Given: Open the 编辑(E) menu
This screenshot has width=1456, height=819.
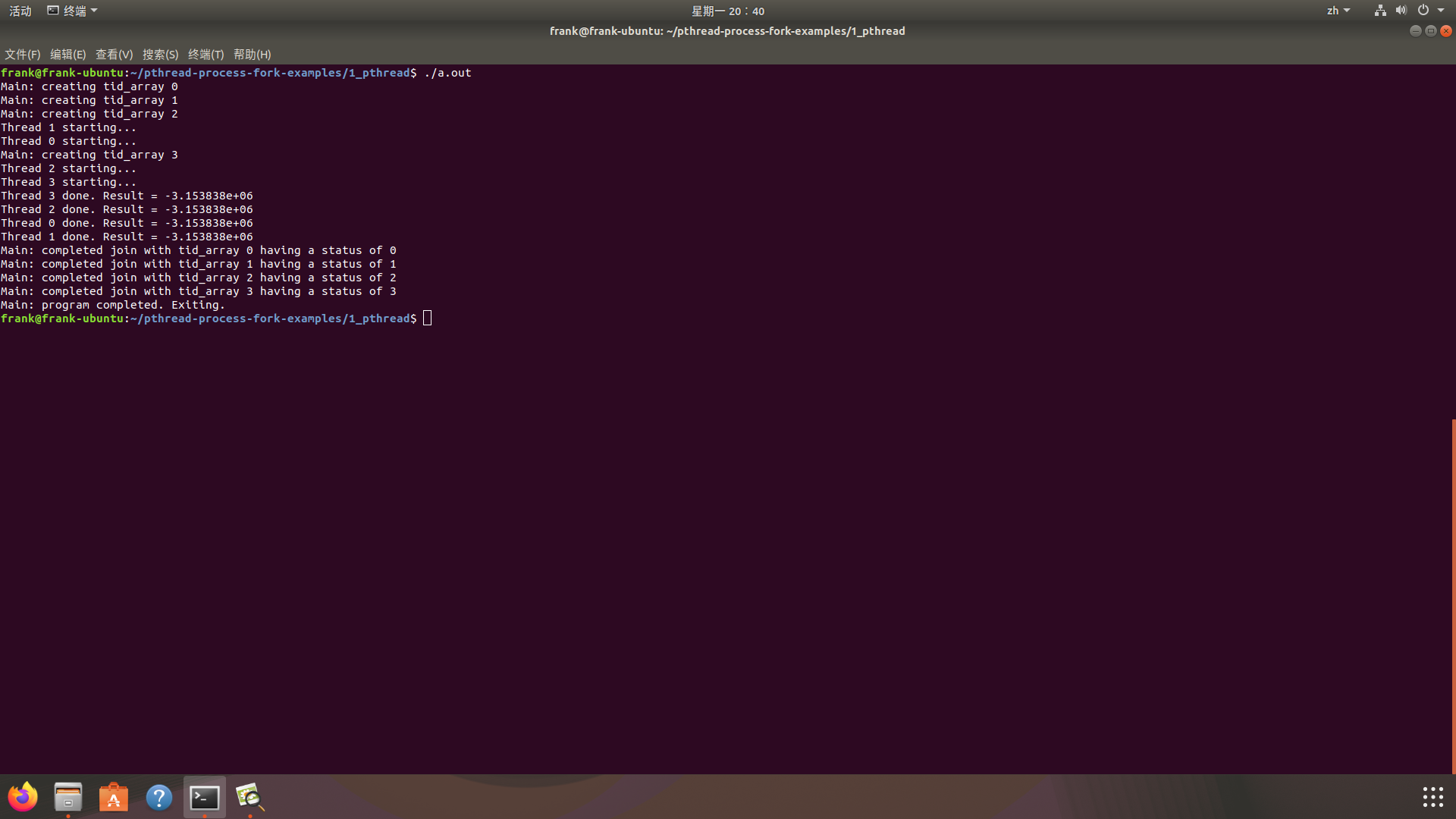Looking at the screenshot, I should pos(67,55).
